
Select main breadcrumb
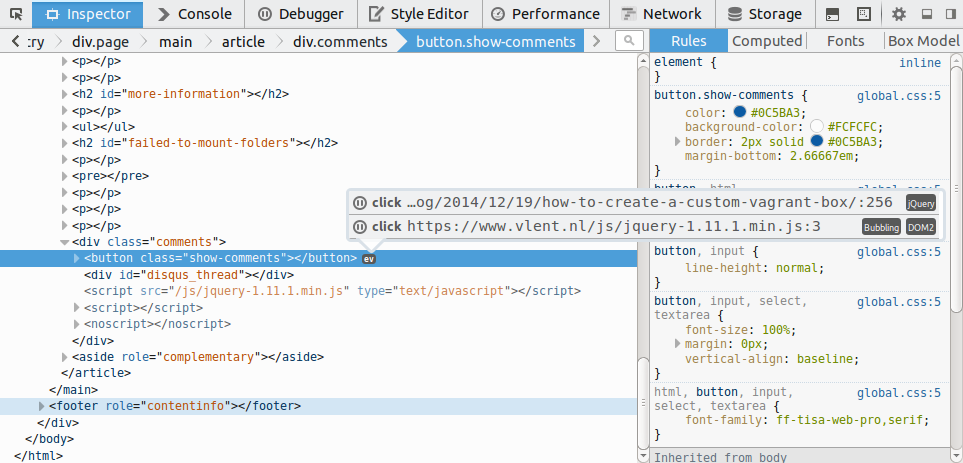pos(175,42)
